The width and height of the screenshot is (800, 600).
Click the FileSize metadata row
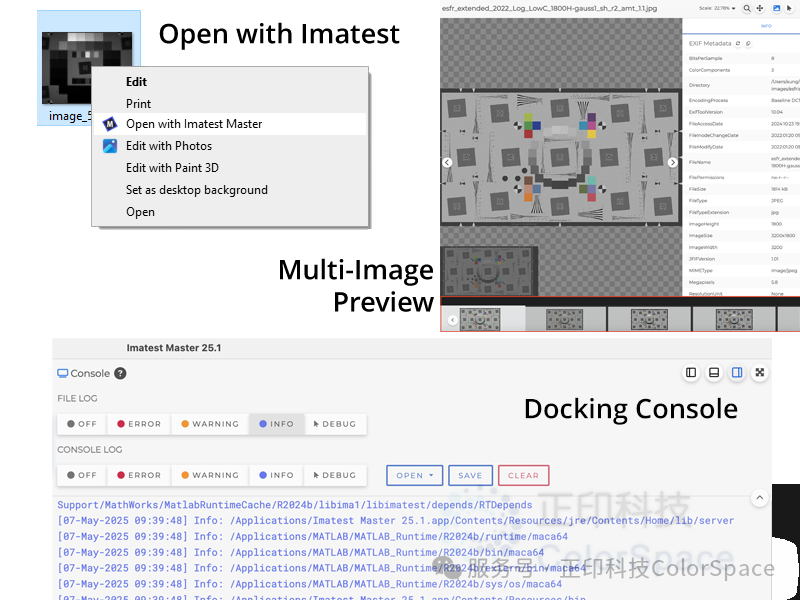coord(741,189)
